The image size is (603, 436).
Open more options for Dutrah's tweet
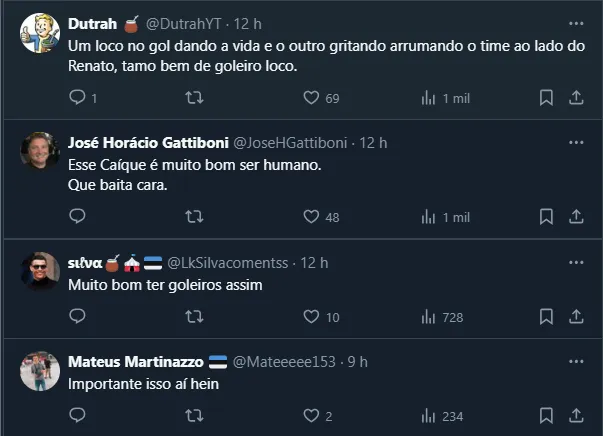coord(576,23)
